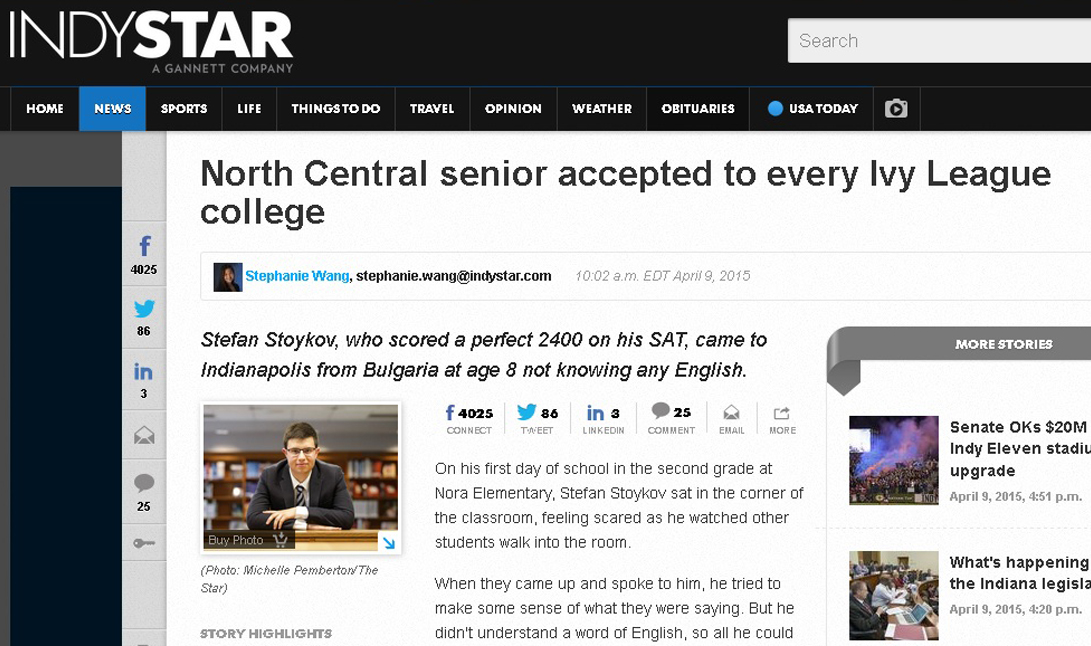The image size is (1091, 646).
Task: Expand the article photo with arrow icon
Action: [x=387, y=542]
